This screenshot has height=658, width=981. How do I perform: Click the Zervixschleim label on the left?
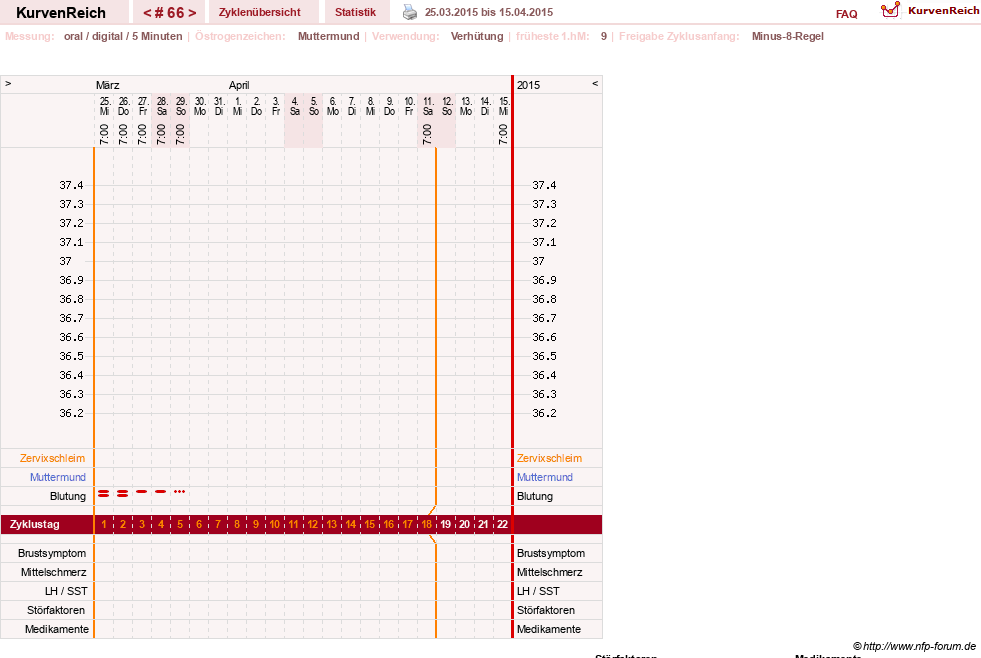[52, 458]
